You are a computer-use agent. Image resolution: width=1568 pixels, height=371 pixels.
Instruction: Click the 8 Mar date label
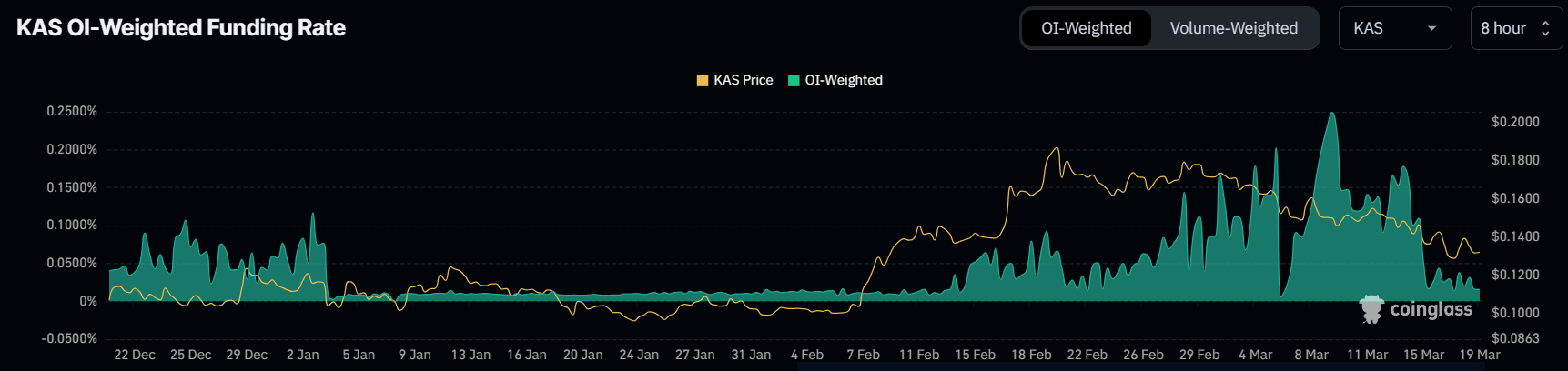1311,355
